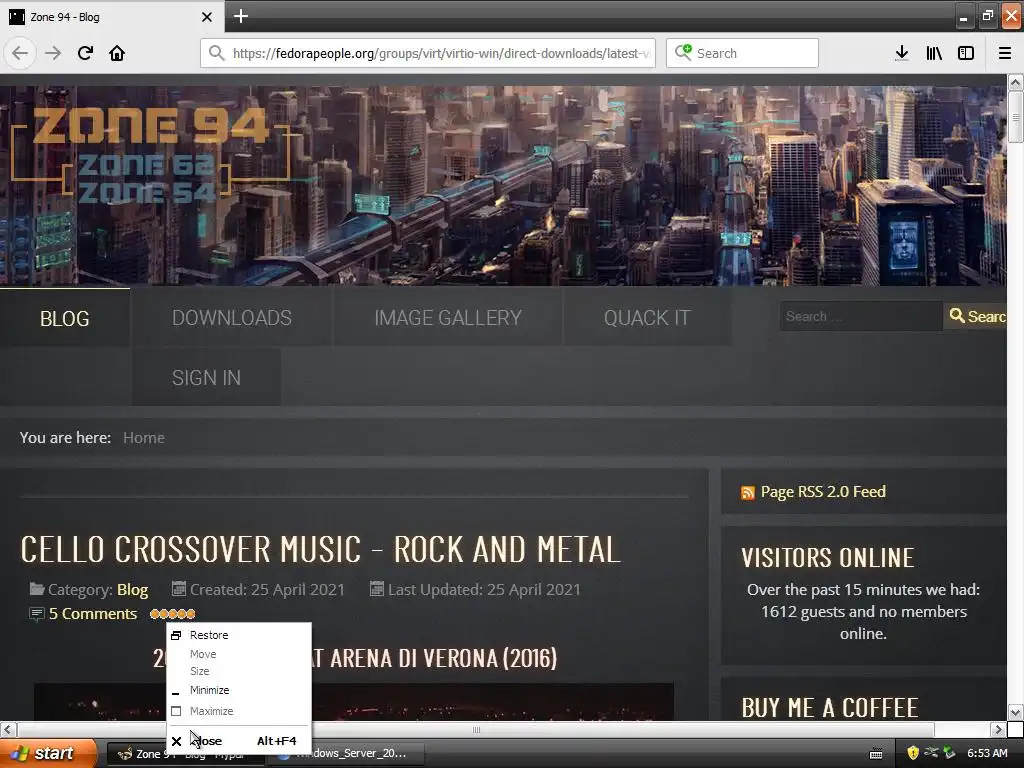The width and height of the screenshot is (1024, 768).
Task: Toggle the sidebar view icon
Action: click(x=966, y=53)
